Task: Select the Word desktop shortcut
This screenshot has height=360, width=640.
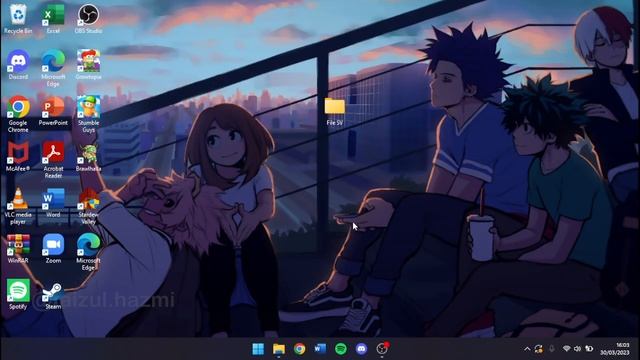Action: click(53, 203)
